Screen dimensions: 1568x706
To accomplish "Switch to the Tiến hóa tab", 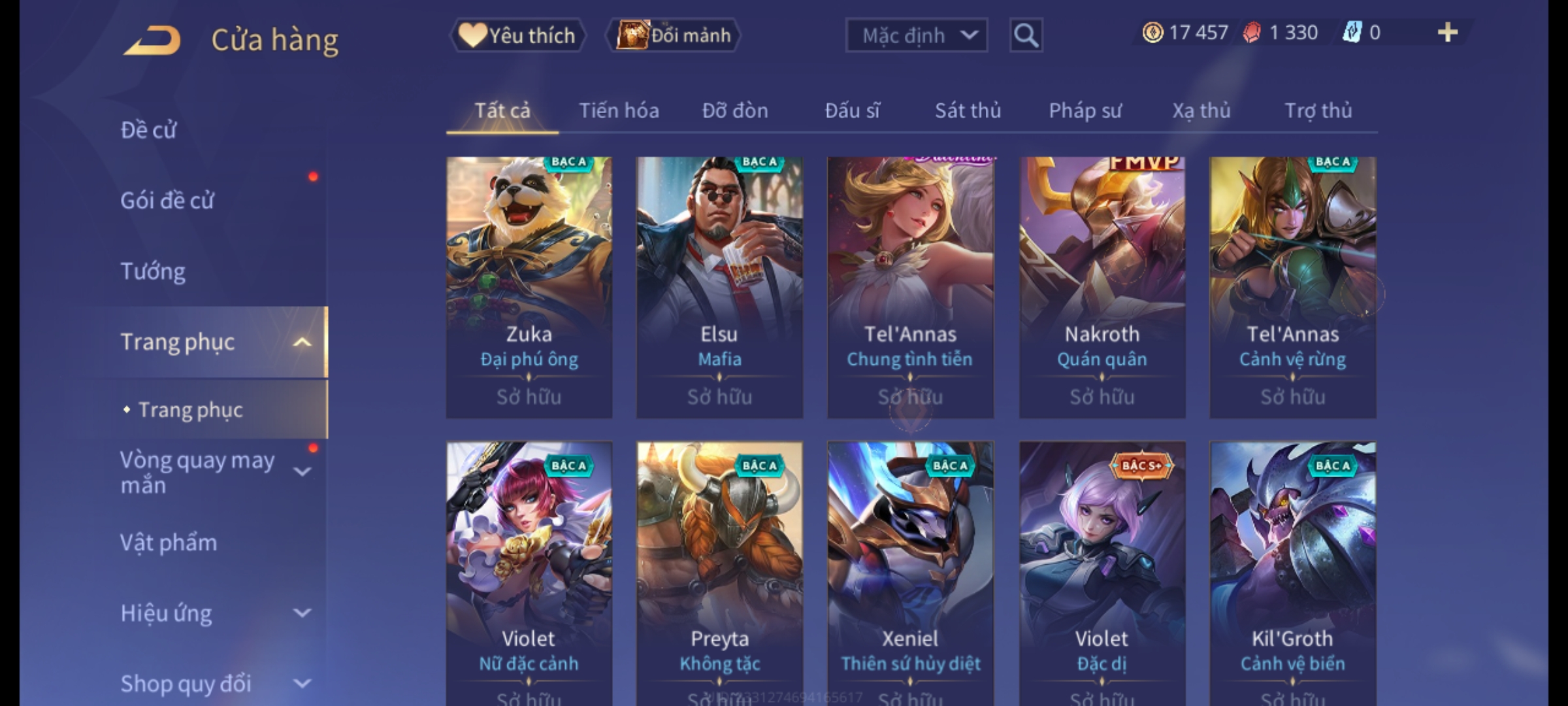I will 619,110.
